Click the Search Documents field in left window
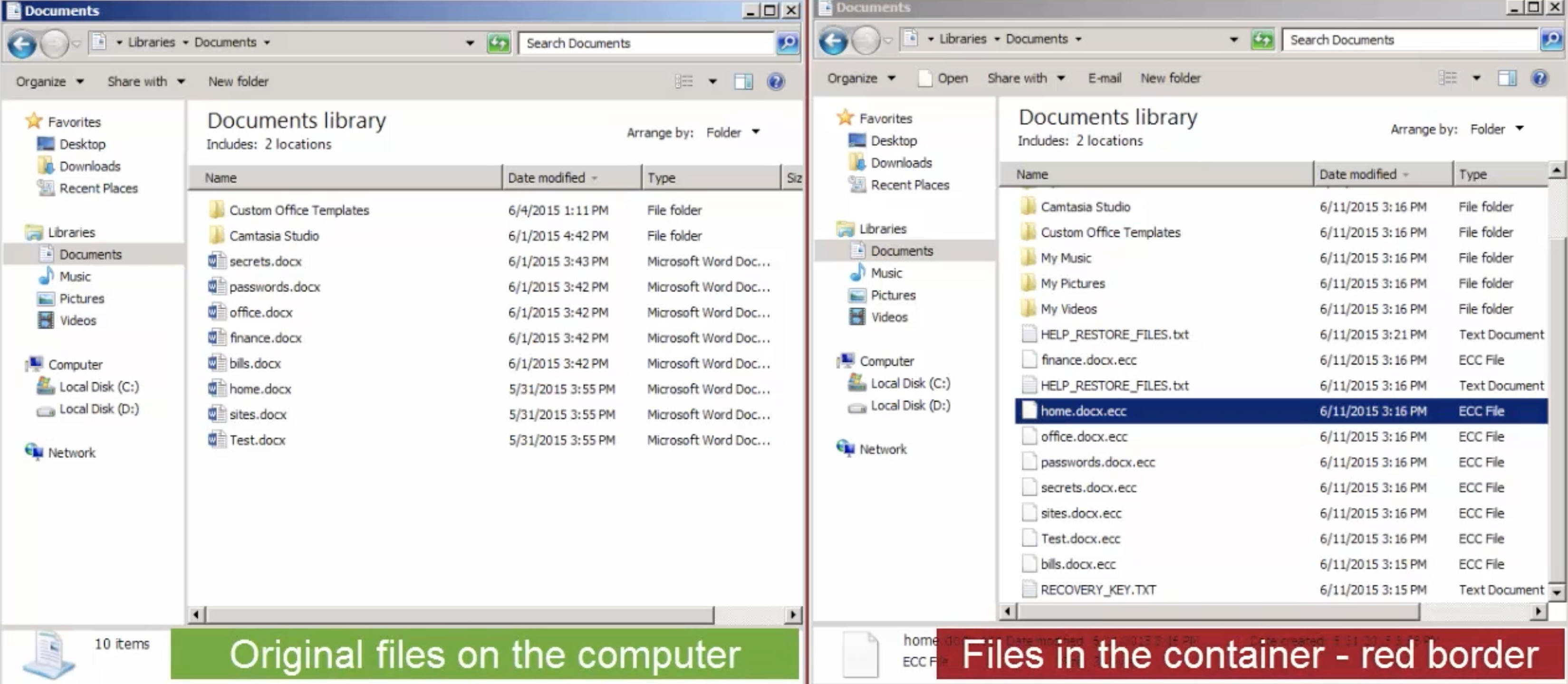This screenshot has height=684, width=1568. 645,43
